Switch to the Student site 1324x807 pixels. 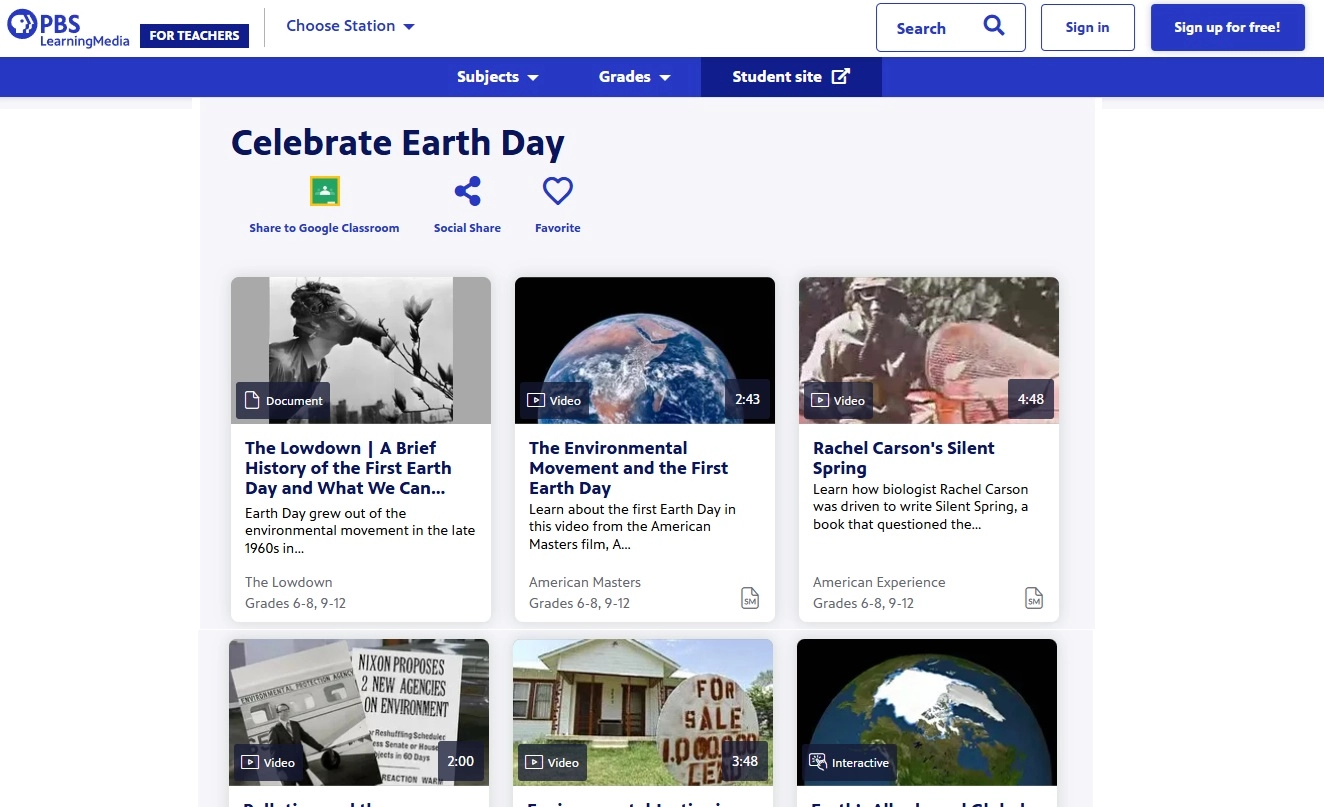(x=778, y=76)
